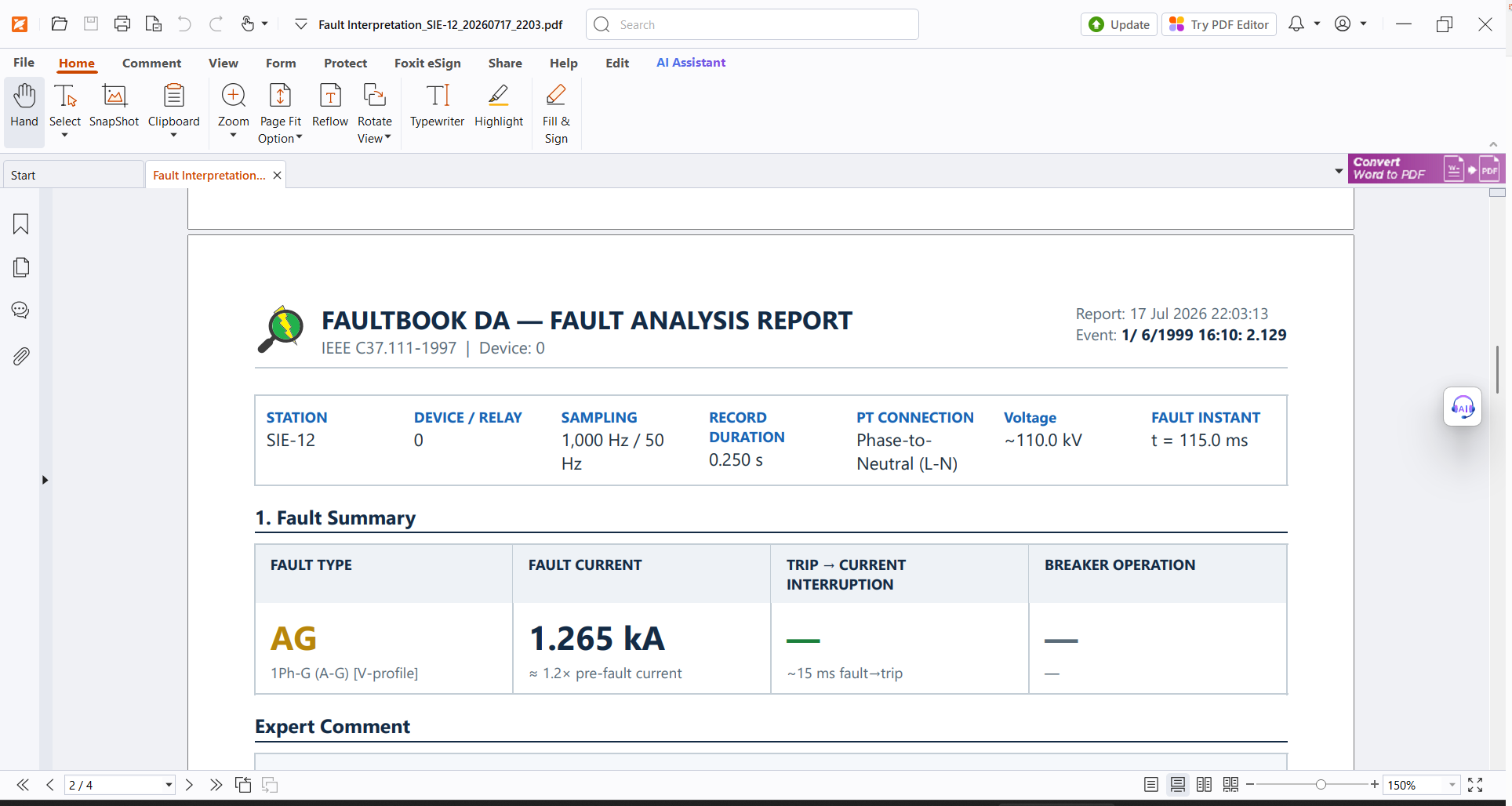Viewport: 1512px width, 806px height.
Task: Click Convert Word to PDF banner
Action: click(x=1426, y=169)
